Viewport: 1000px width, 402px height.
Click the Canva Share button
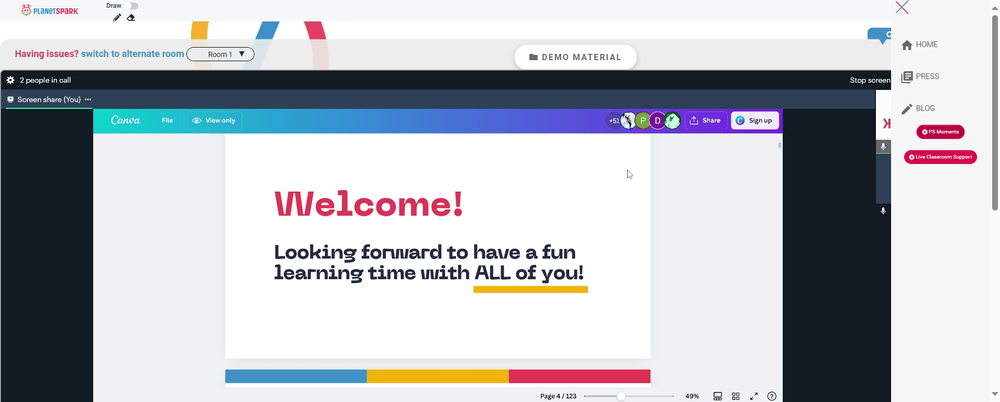[x=705, y=120]
